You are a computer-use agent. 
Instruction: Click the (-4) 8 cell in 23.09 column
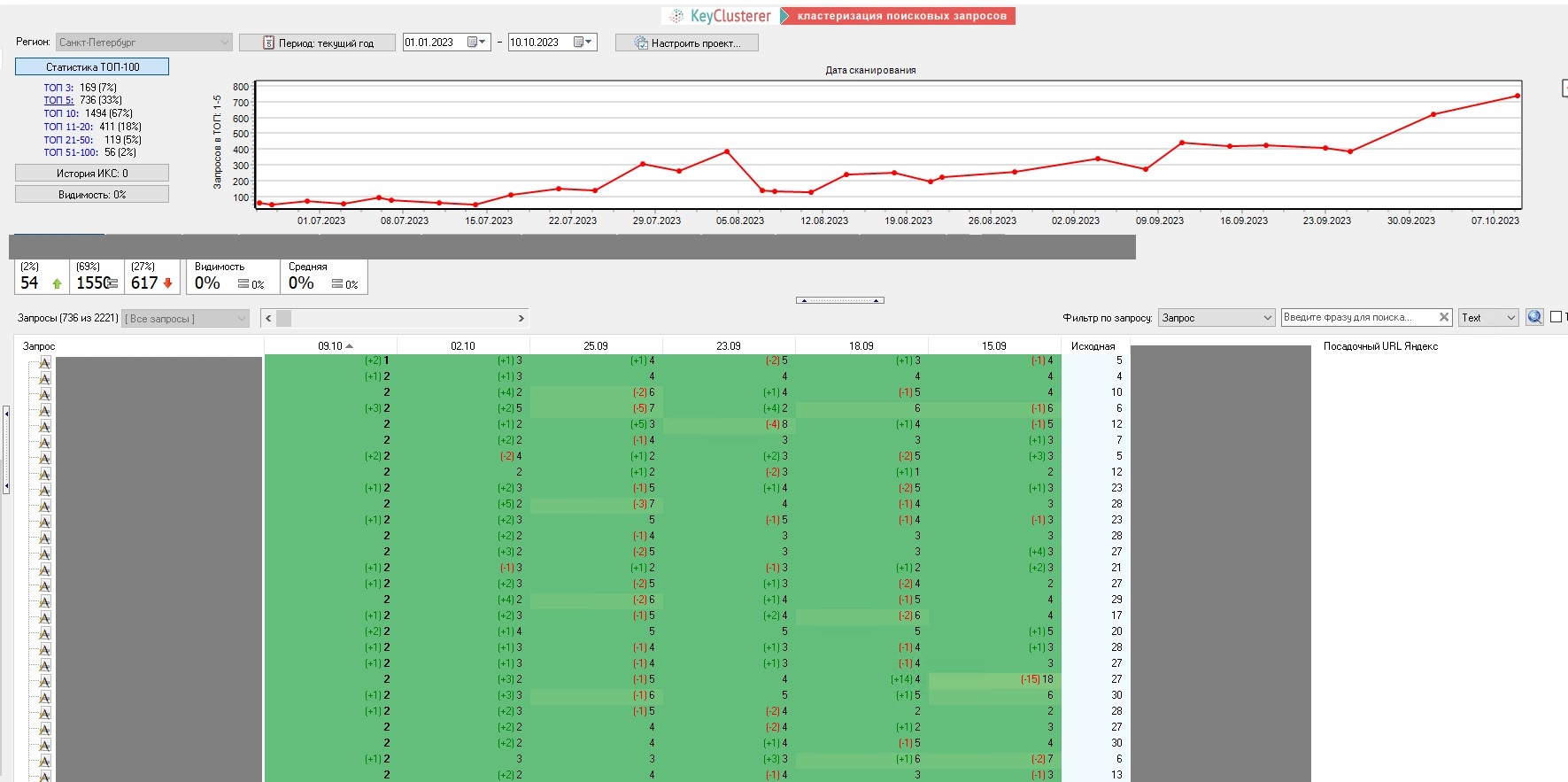[729, 424]
